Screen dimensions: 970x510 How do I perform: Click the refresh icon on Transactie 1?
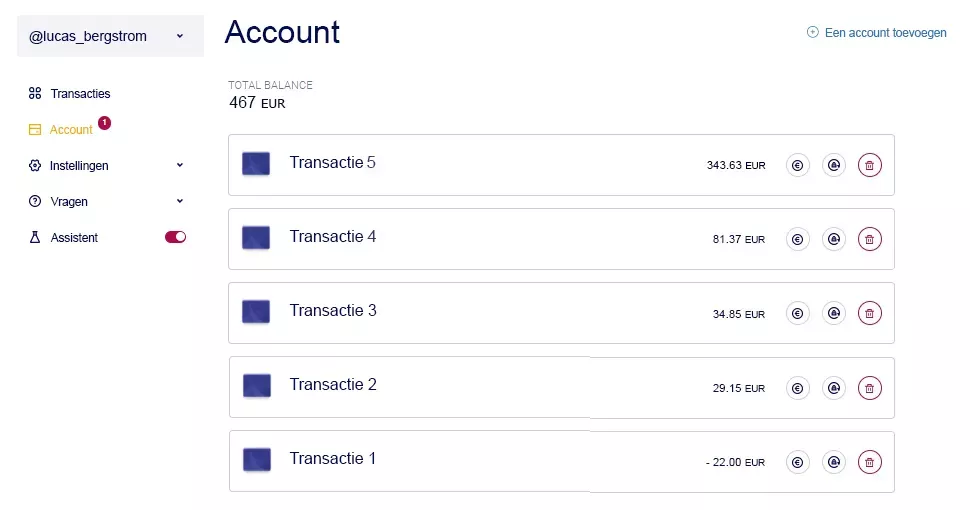coord(833,462)
